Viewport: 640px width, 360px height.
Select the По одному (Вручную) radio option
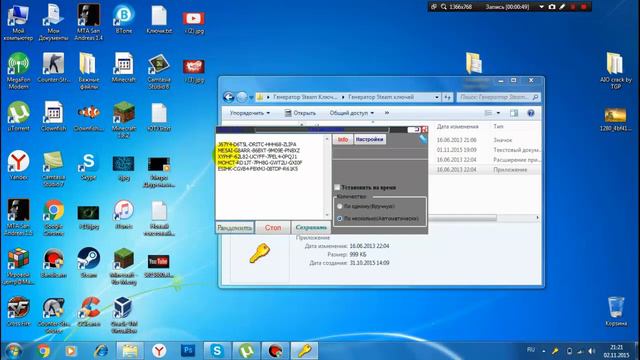point(340,207)
